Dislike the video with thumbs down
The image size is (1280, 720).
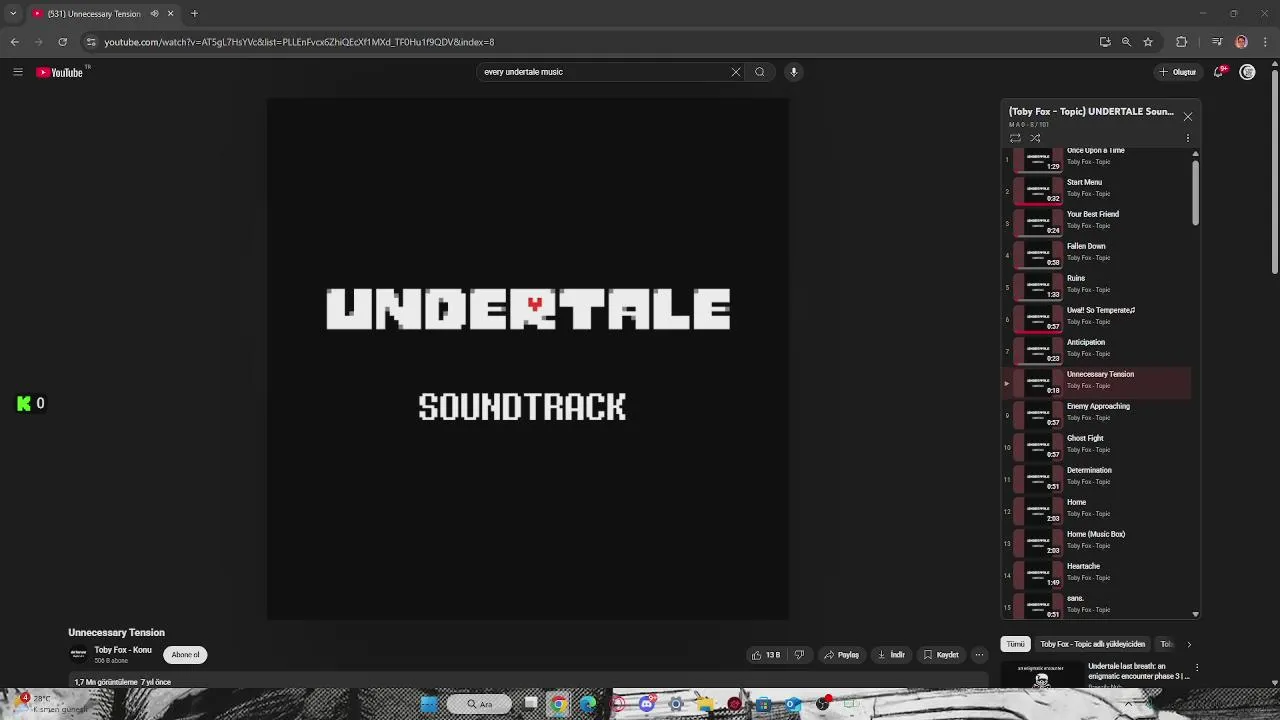[799, 655]
